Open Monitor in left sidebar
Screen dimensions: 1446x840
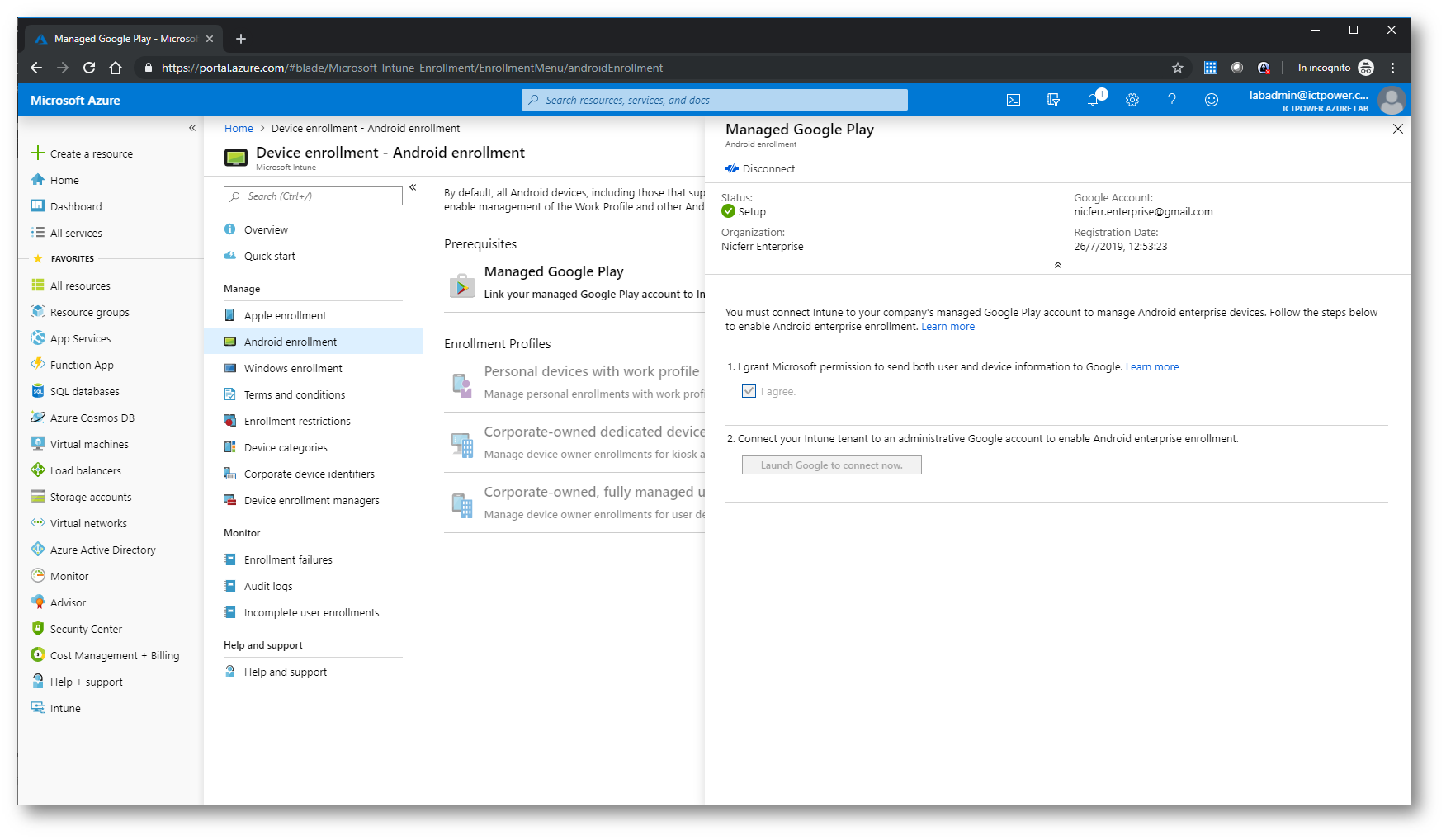(59, 576)
